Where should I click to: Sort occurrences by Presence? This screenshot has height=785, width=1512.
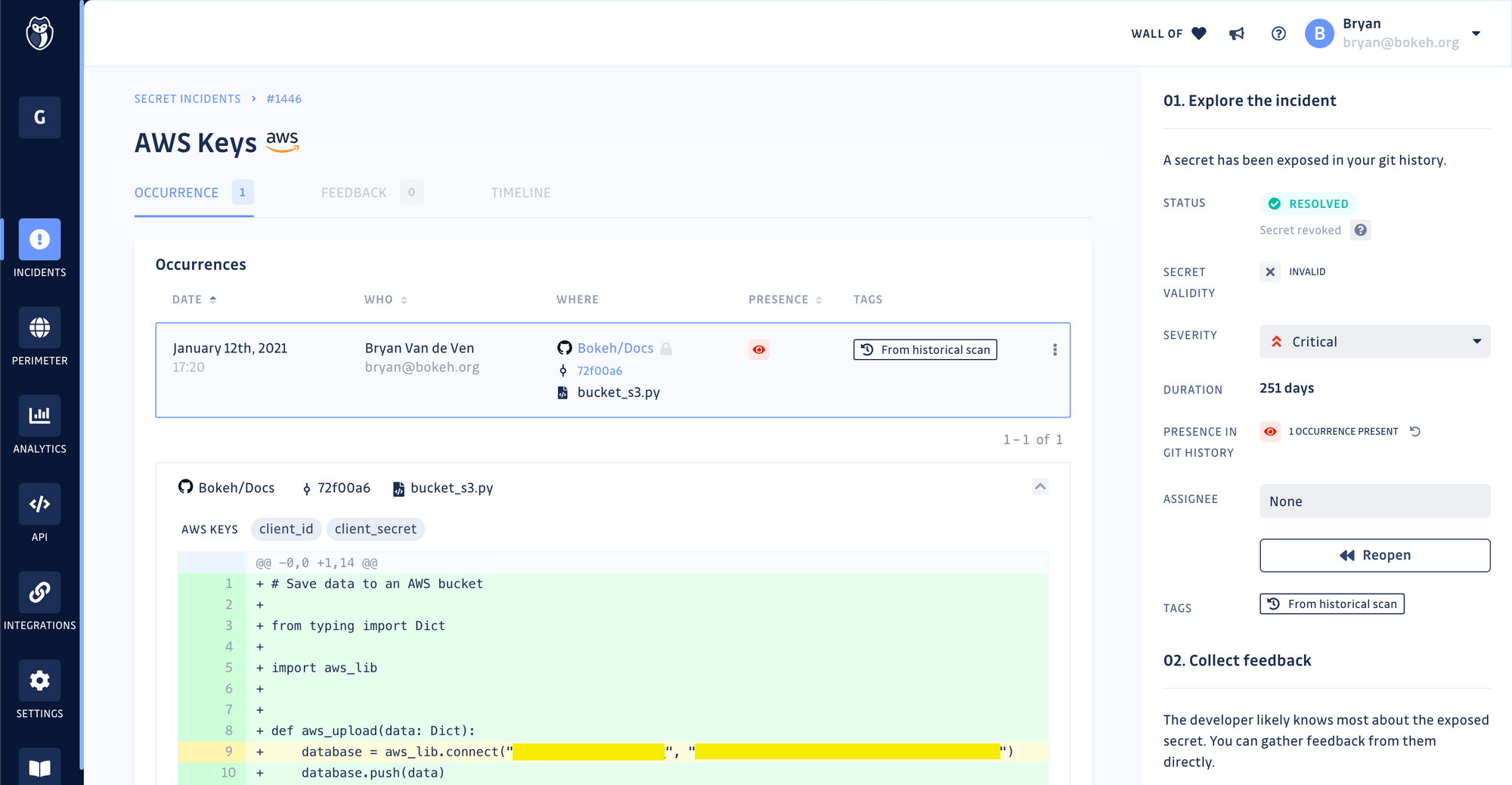click(785, 299)
